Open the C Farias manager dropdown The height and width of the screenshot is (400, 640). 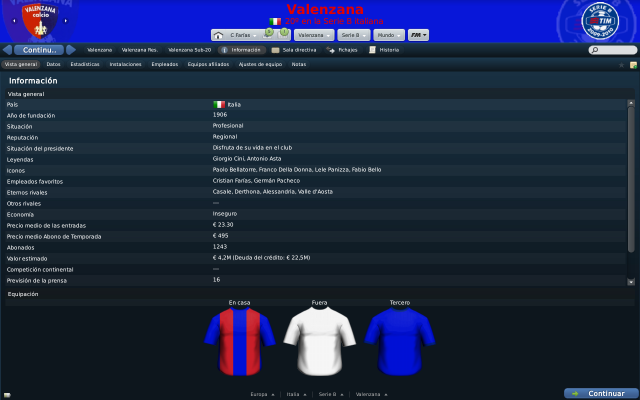(x=244, y=36)
